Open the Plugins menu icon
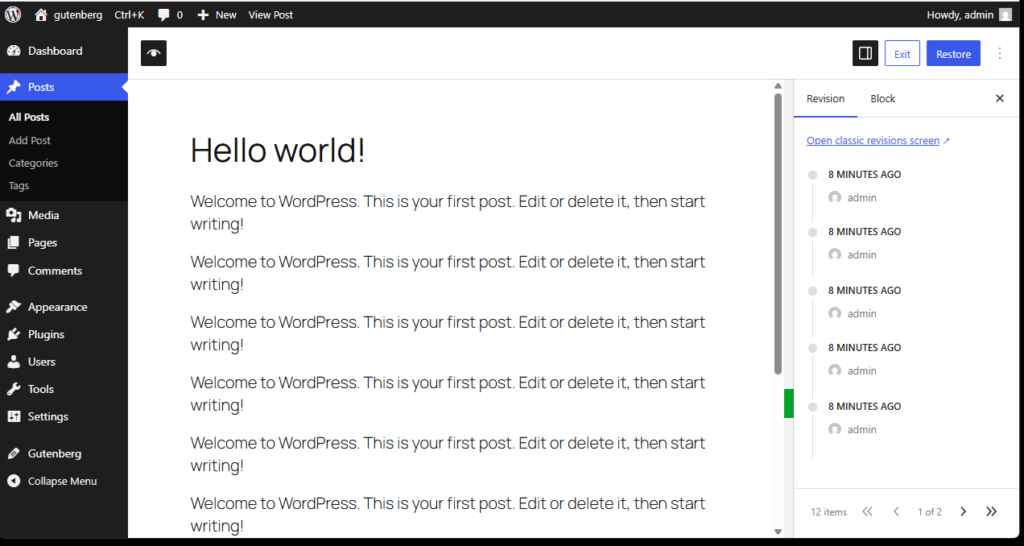Viewport: 1024px width, 546px height. tap(14, 335)
